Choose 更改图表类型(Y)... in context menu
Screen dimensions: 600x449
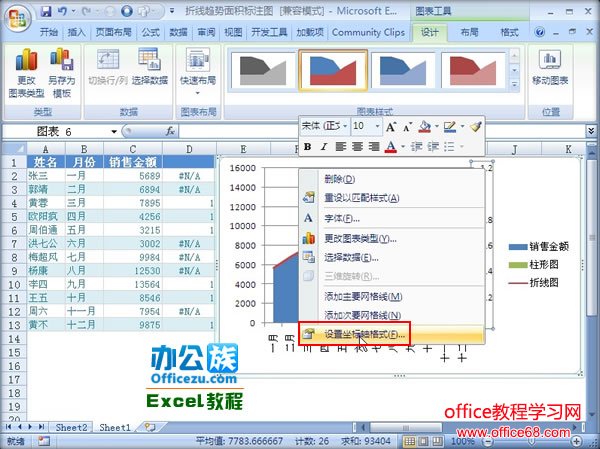tap(392, 239)
